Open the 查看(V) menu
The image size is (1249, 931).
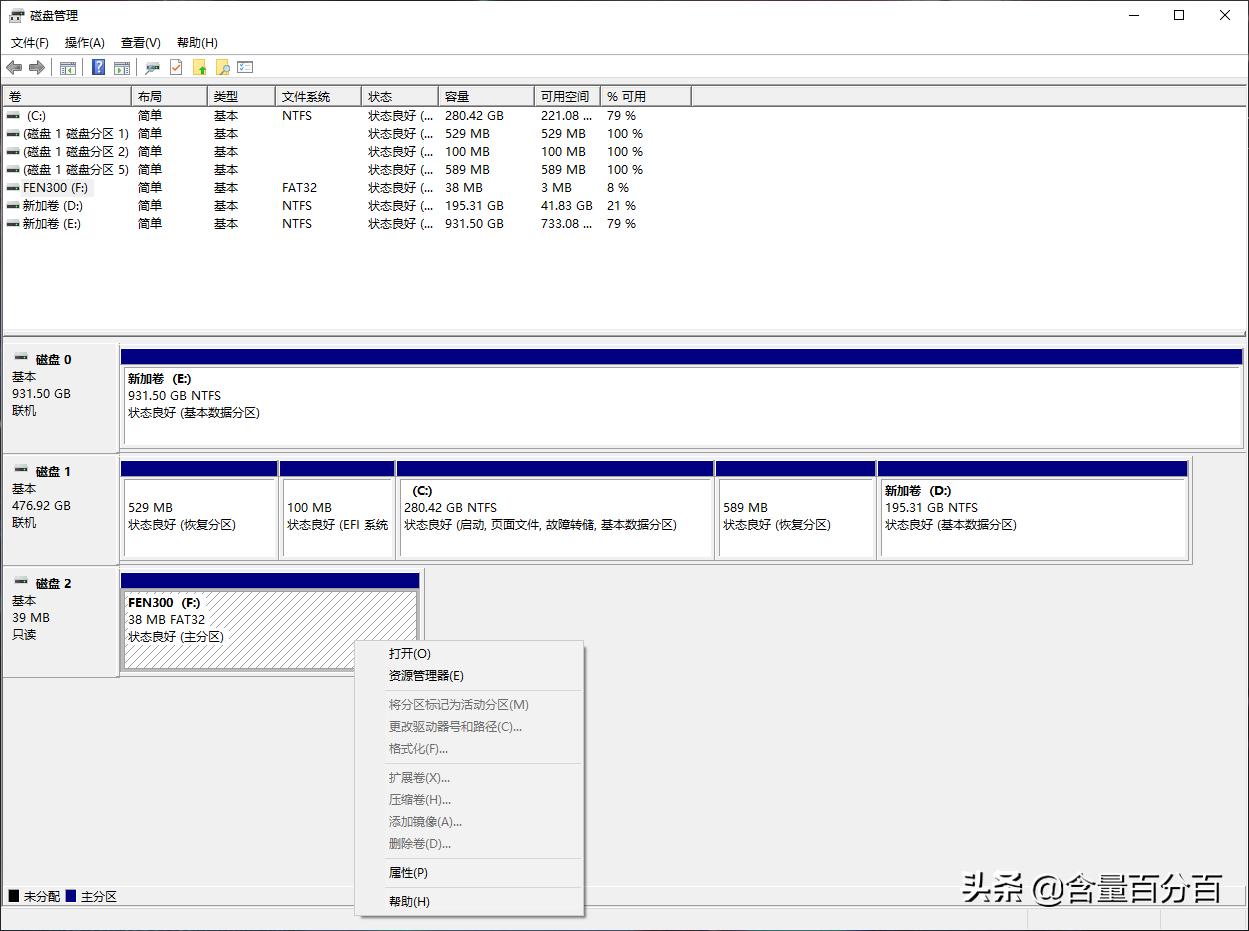point(141,43)
